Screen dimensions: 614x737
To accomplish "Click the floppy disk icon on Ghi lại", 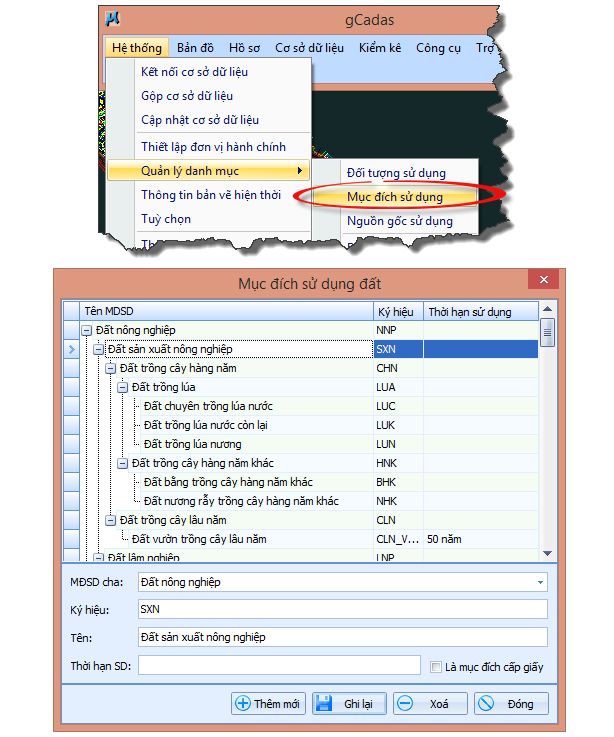I will [x=324, y=704].
